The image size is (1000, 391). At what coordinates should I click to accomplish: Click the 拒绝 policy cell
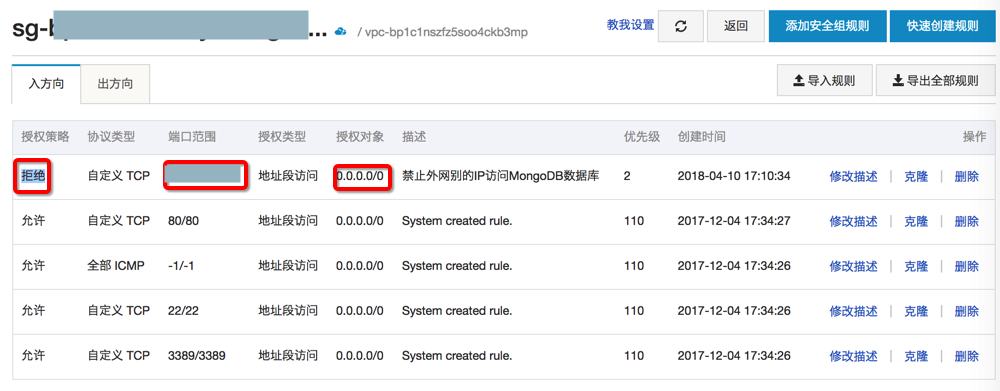click(34, 176)
